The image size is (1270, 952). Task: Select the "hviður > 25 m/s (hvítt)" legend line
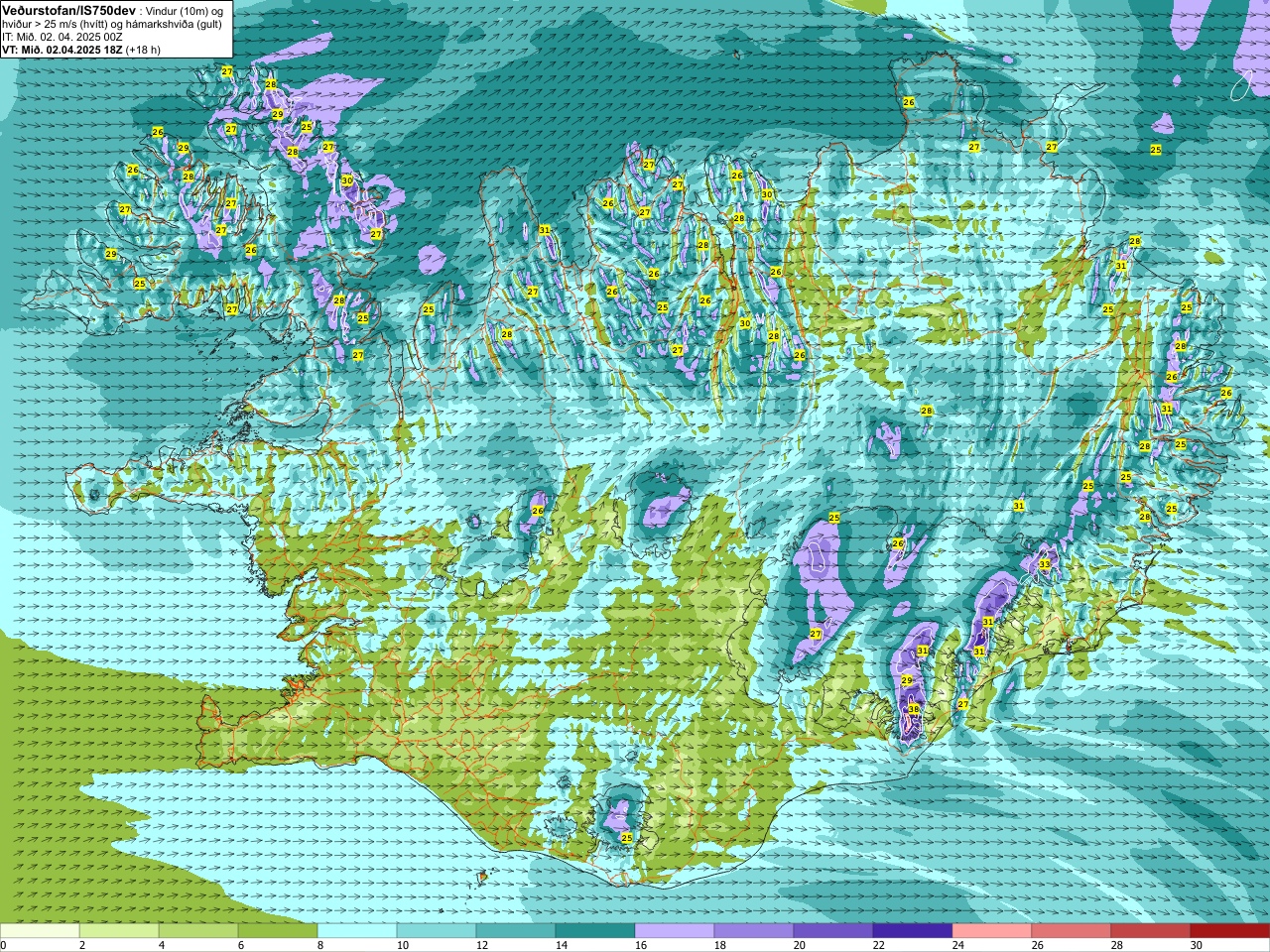tap(57, 24)
